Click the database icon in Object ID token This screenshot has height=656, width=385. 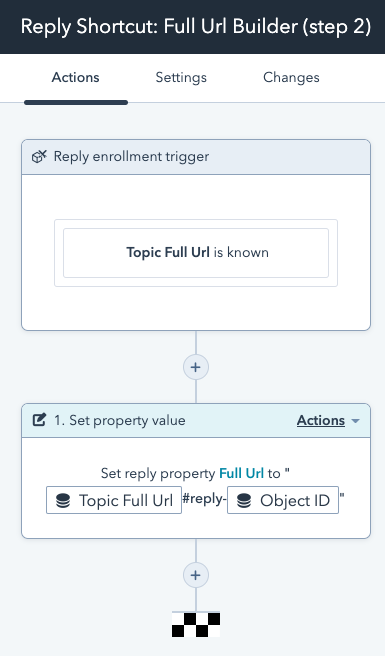244,500
